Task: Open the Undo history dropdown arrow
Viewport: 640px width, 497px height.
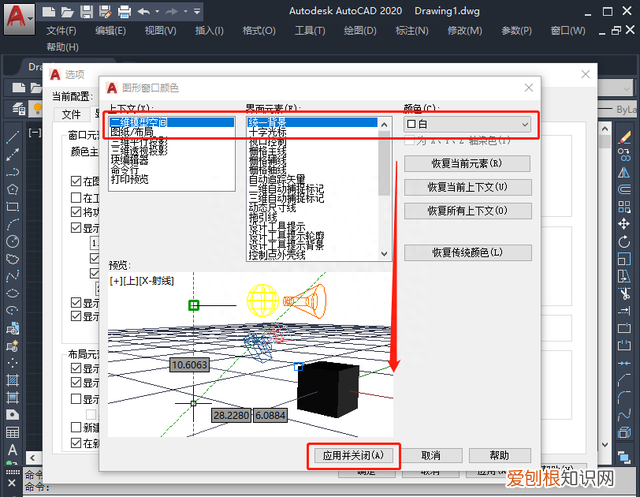Action: 157,11
